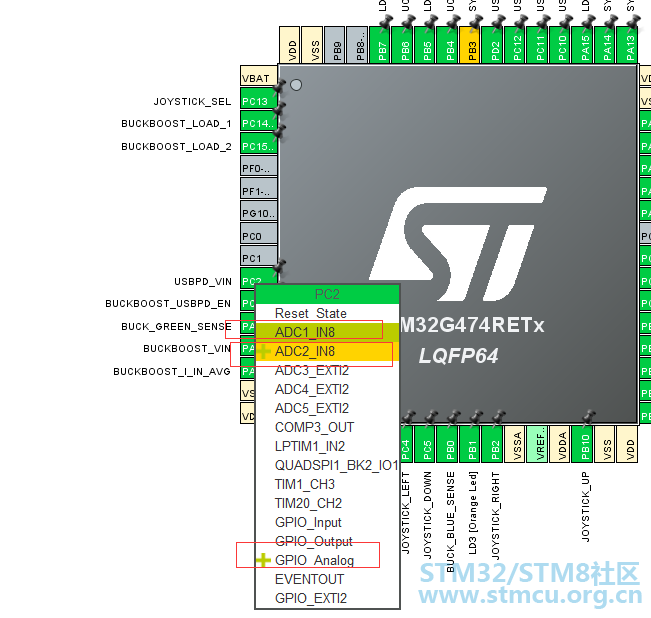This screenshot has height=618, width=651.
Task: Click the top VSS pin next to PB9
Action: point(312,45)
